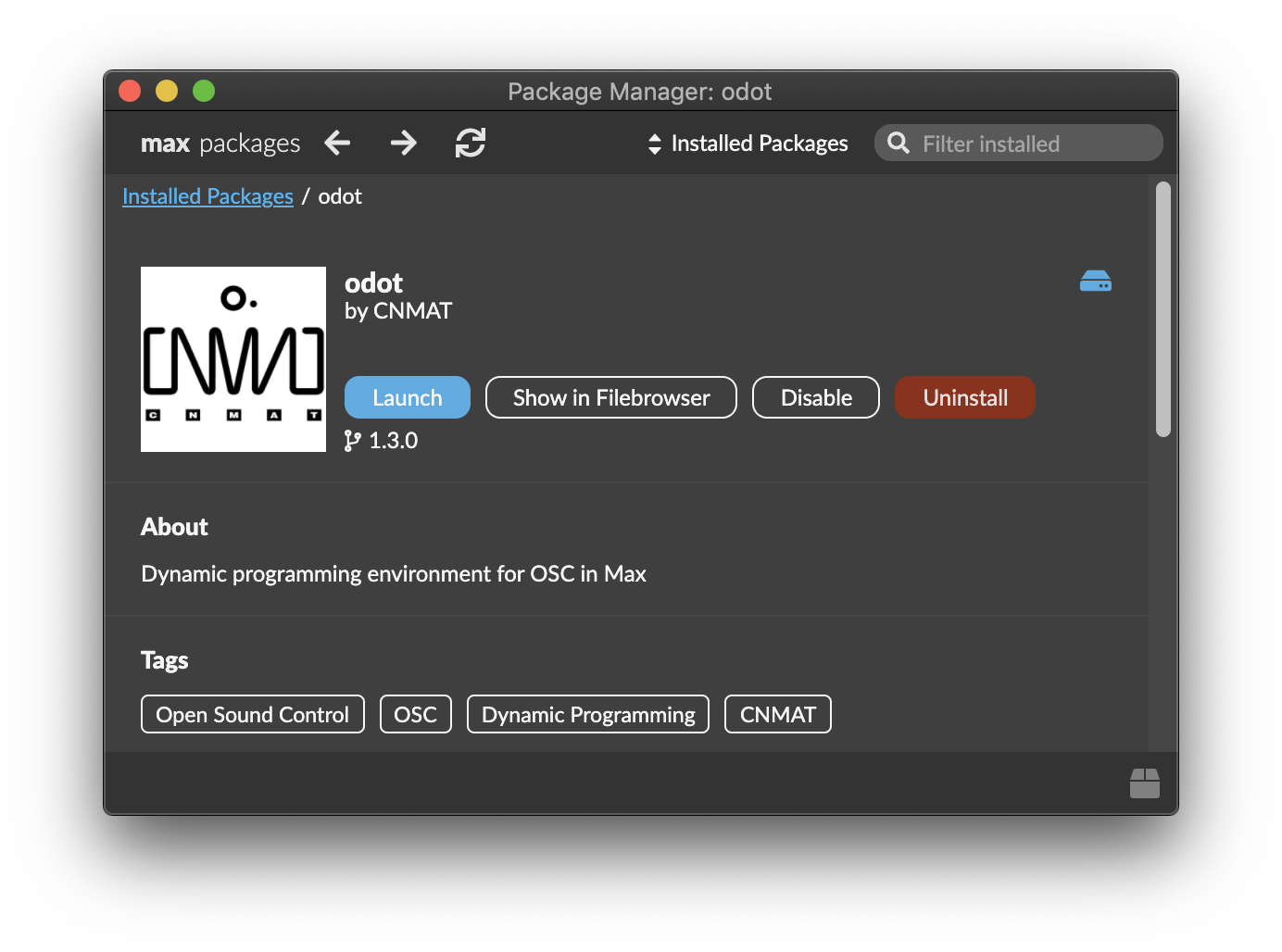Click the package box icon in bottom bar
This screenshot has height=952, width=1282.
point(1145,783)
